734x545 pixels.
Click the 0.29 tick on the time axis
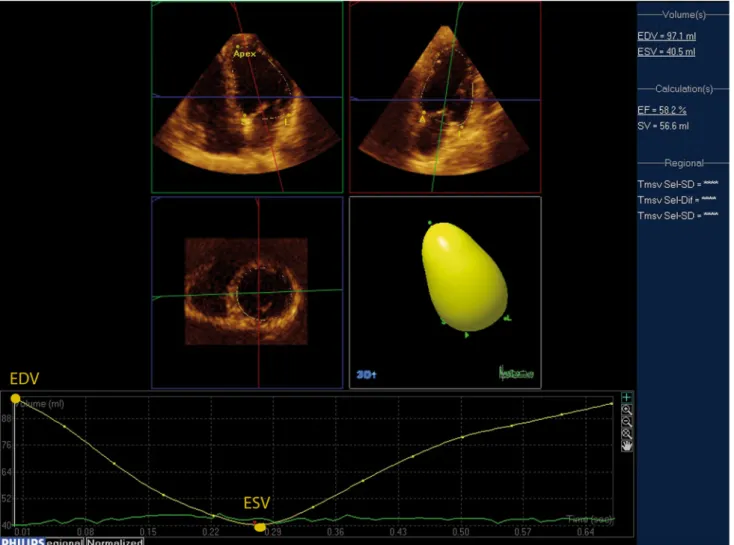(x=273, y=532)
